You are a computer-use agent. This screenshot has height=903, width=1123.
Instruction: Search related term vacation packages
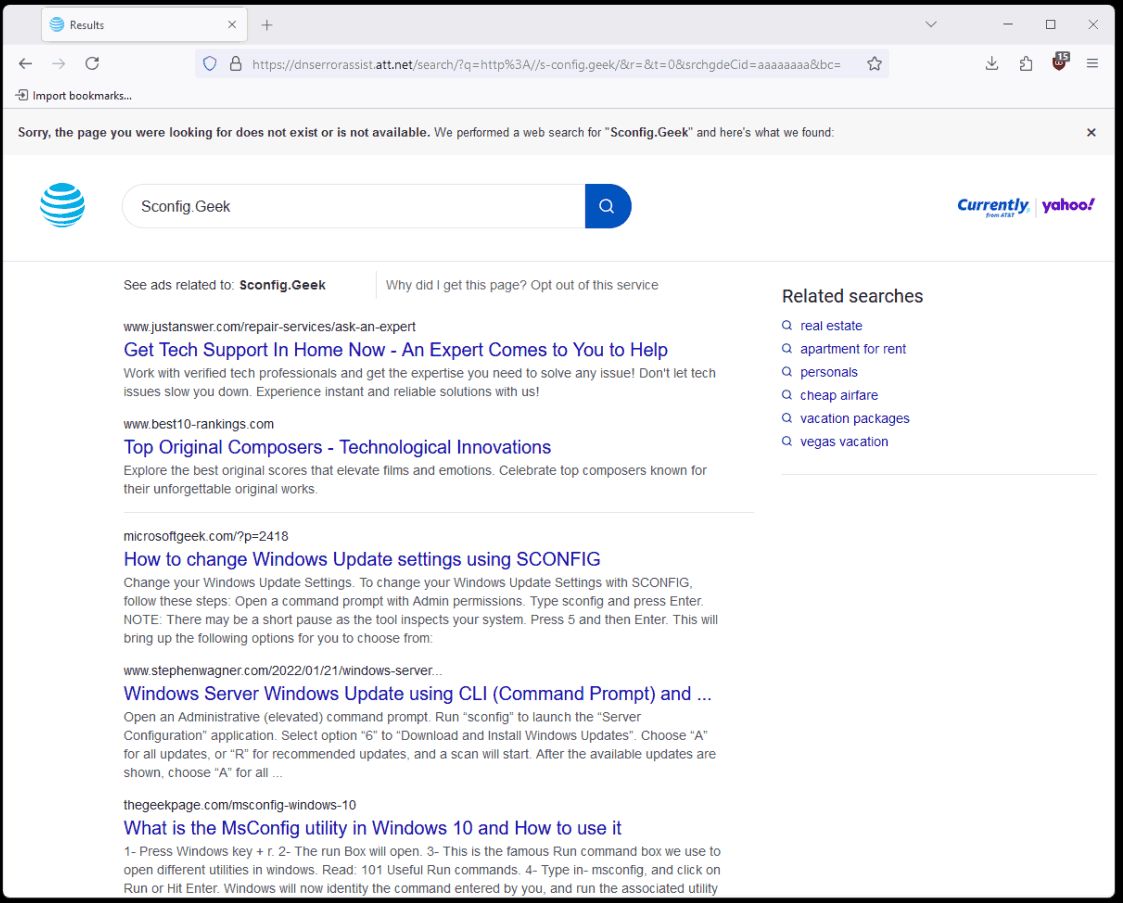[x=854, y=418]
